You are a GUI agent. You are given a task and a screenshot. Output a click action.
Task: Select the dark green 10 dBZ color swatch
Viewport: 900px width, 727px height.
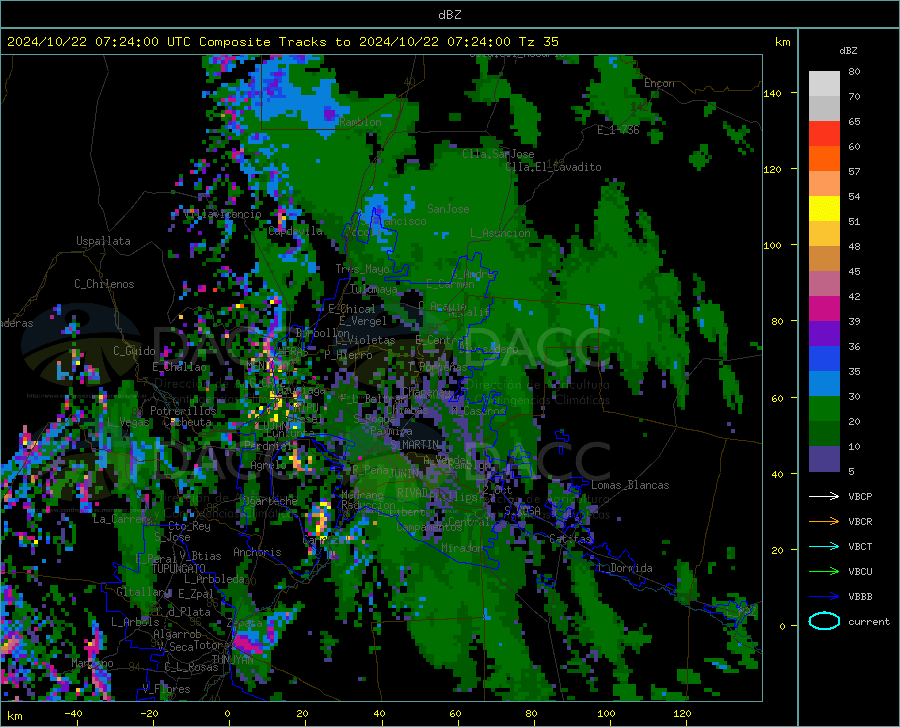824,434
